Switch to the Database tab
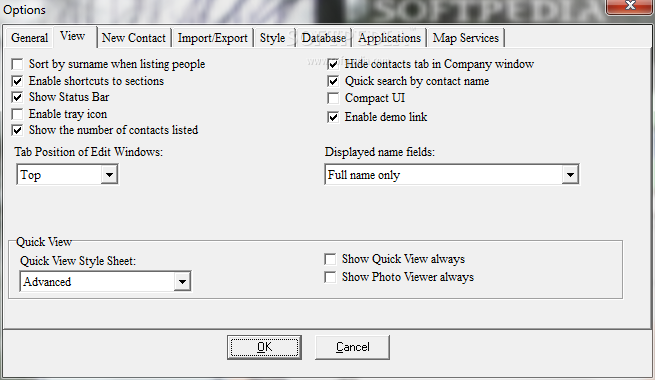Image resolution: width=655 pixels, height=380 pixels. [x=324, y=38]
